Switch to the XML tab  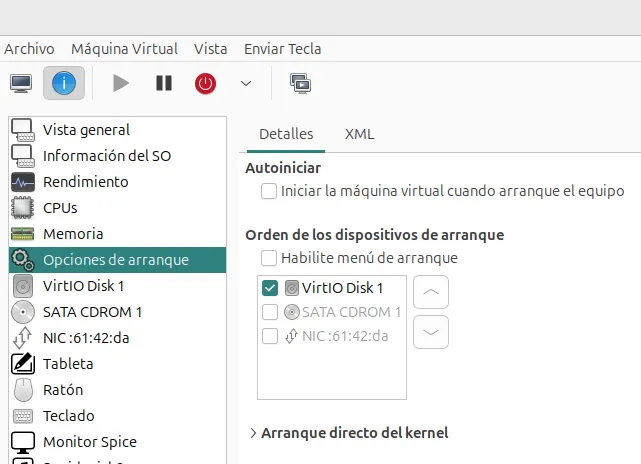coord(359,134)
